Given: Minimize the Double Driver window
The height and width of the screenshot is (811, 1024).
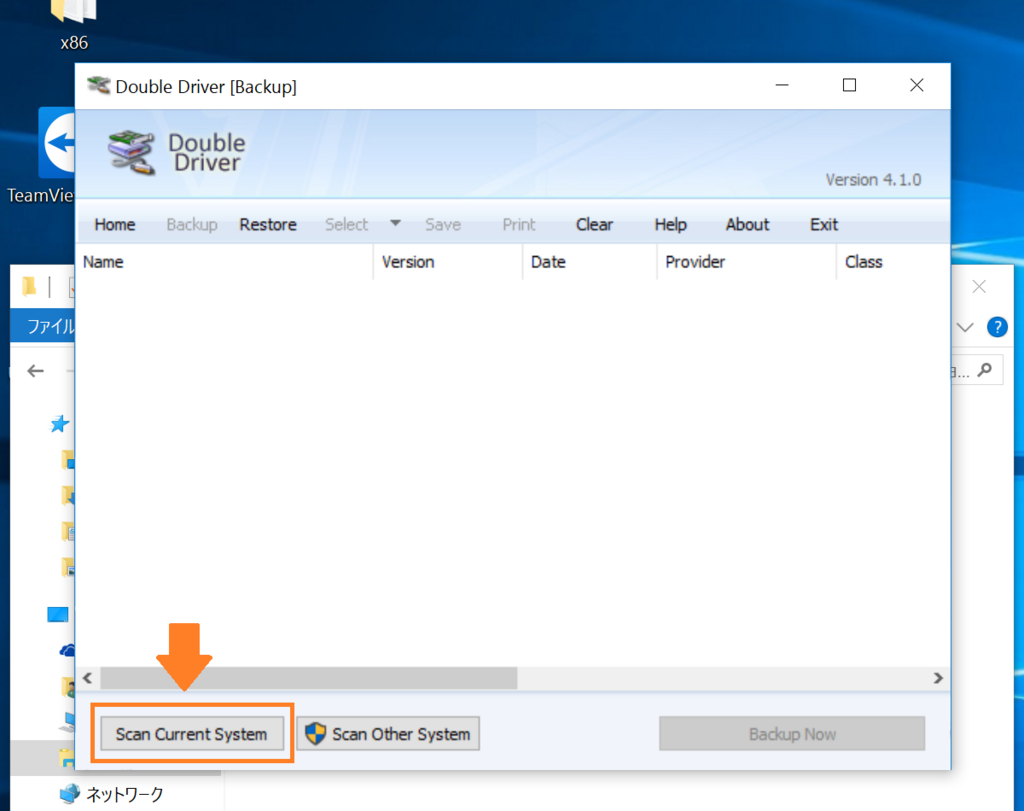Looking at the screenshot, I should [782, 85].
